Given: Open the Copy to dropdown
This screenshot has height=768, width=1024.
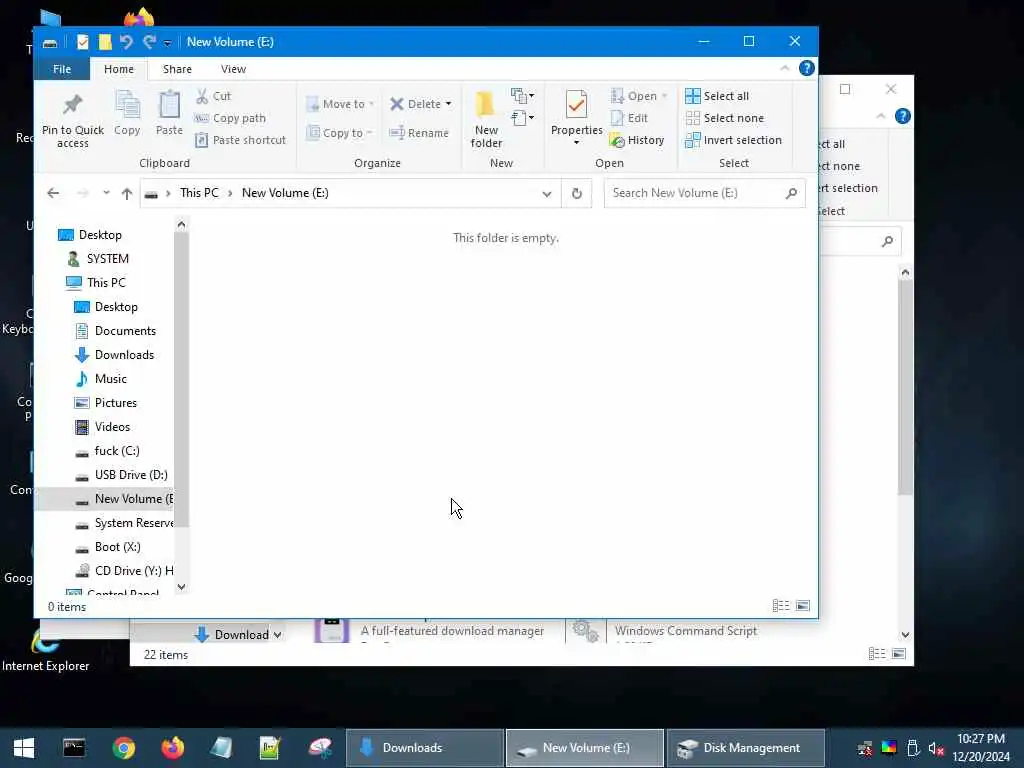Looking at the screenshot, I should coord(340,133).
